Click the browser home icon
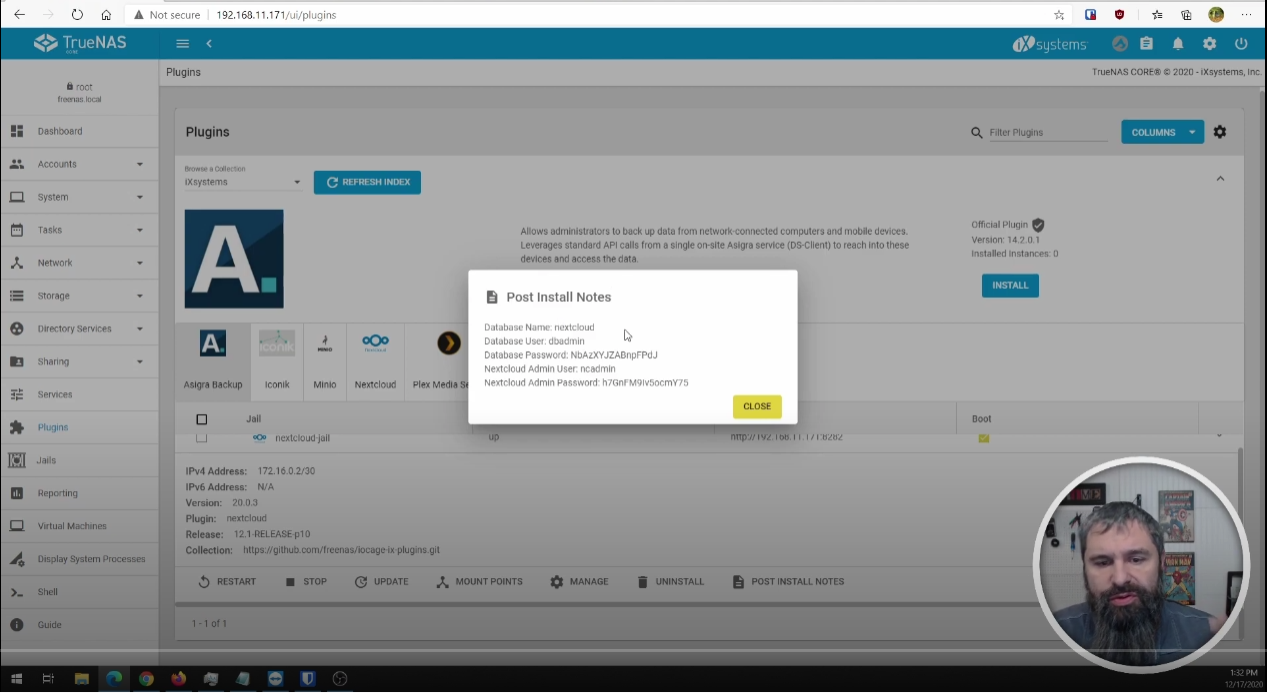 click(106, 15)
